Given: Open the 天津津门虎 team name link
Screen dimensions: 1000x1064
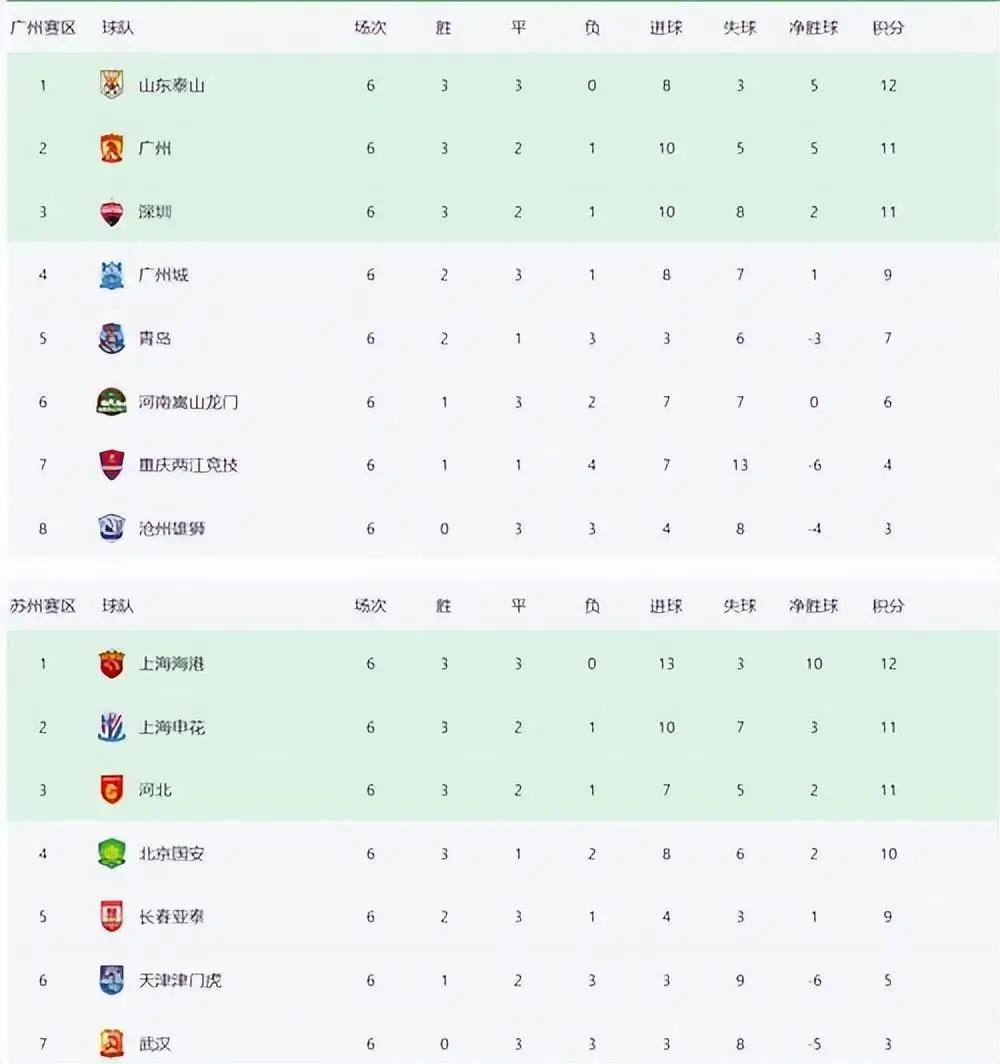Looking at the screenshot, I should coord(180,980).
